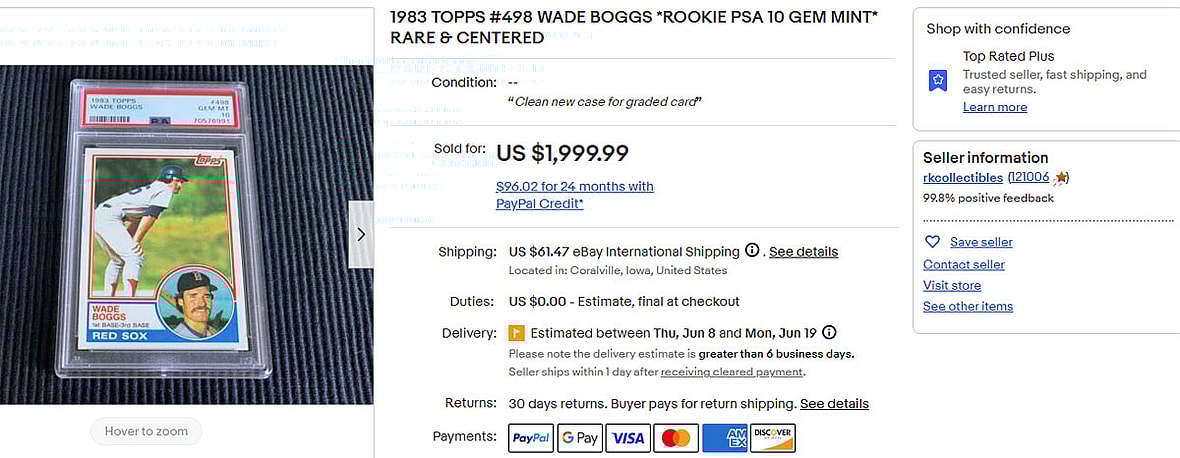The image size is (1180, 458).
Task: Click the Hover to zoom button
Action: click(145, 431)
